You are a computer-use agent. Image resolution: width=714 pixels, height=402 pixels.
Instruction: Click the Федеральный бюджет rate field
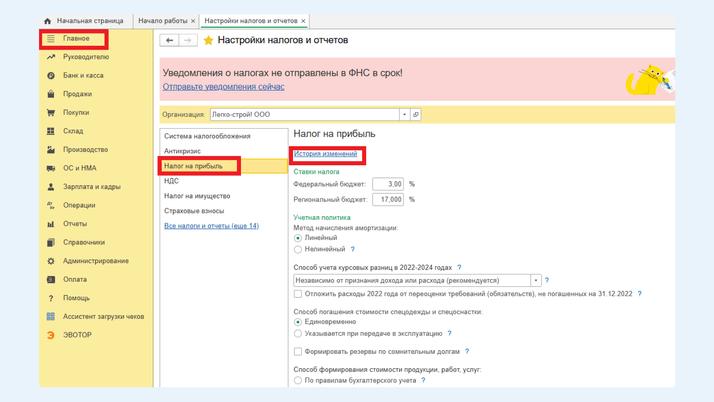click(x=388, y=184)
